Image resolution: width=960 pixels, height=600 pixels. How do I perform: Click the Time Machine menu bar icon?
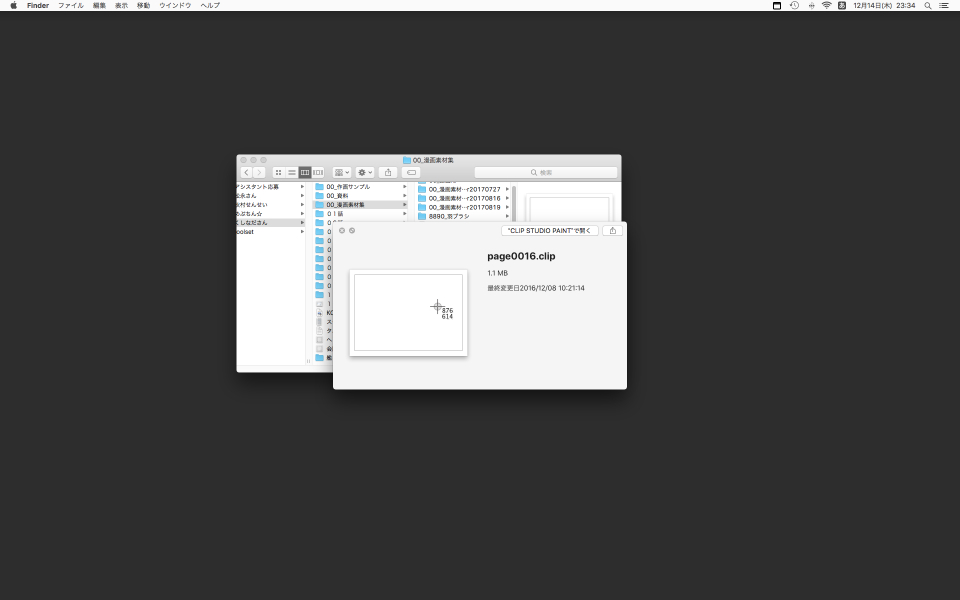(x=795, y=6)
